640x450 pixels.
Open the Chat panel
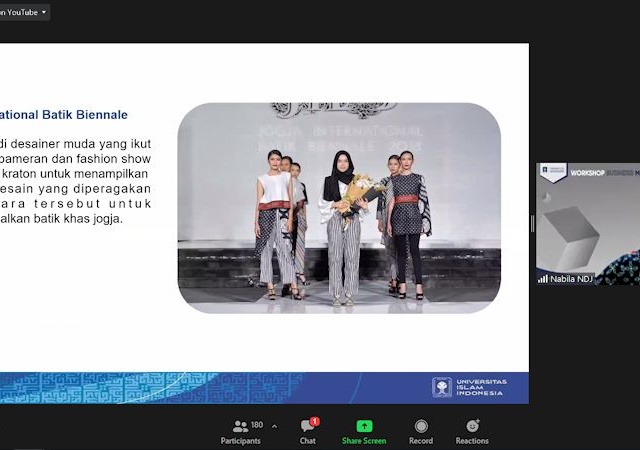click(x=308, y=432)
